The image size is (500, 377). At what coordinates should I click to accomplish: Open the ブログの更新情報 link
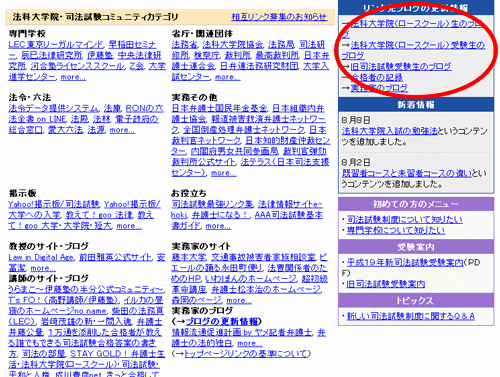pos(222,321)
